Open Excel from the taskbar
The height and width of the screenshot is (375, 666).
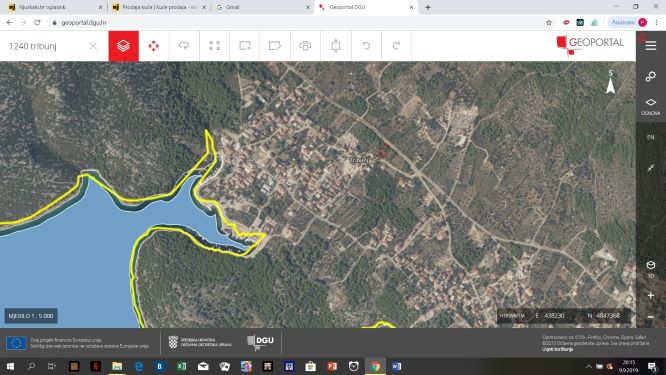(x=181, y=366)
